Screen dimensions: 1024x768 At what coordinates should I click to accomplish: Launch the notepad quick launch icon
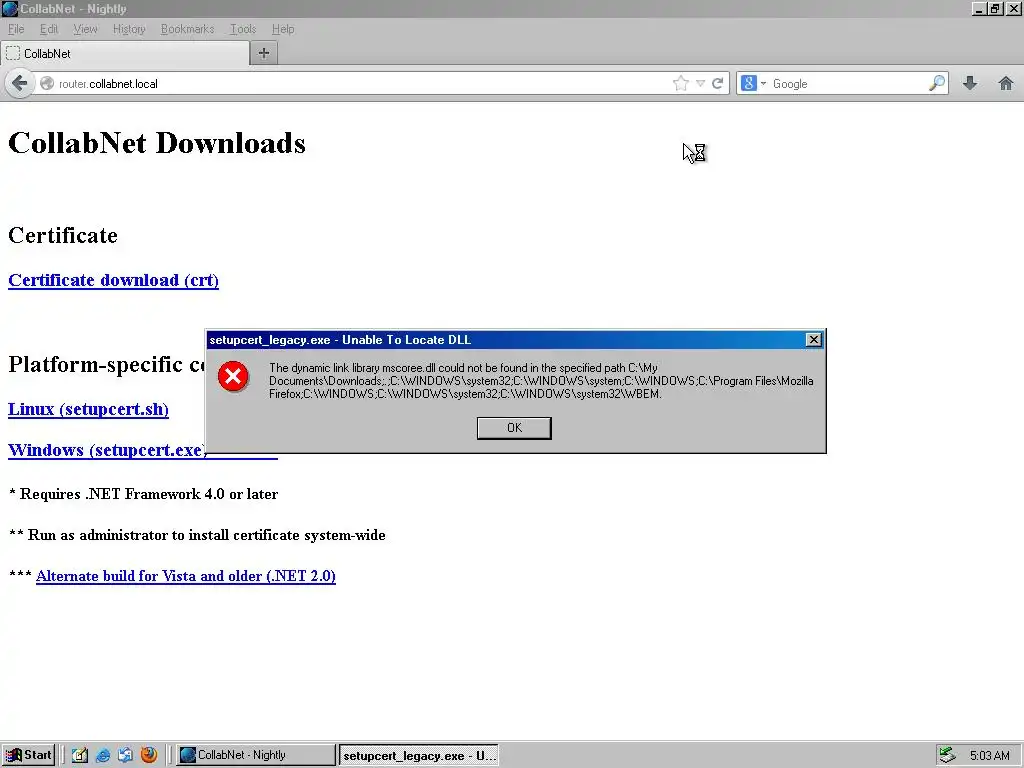(x=80, y=755)
